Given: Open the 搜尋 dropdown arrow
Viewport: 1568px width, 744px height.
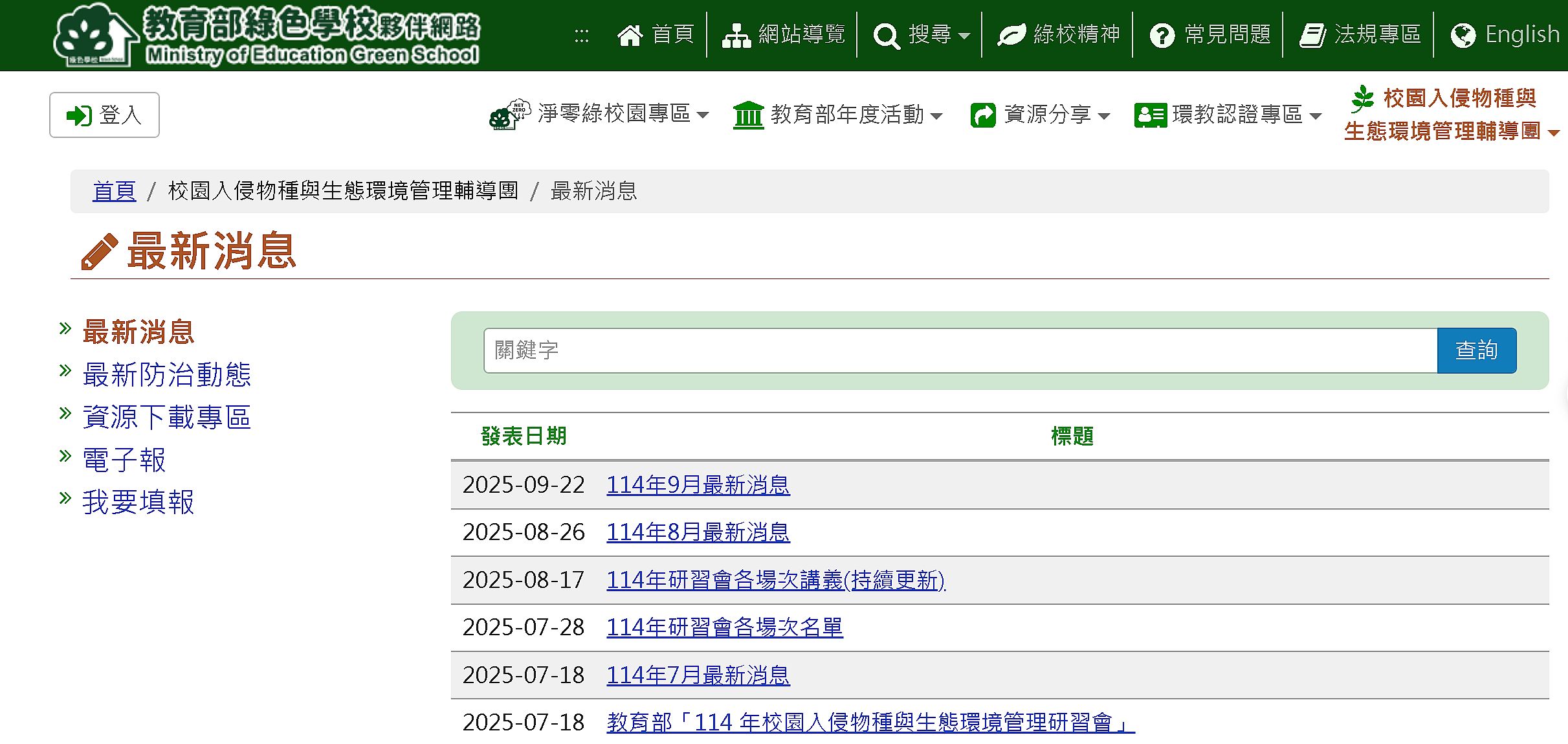Looking at the screenshot, I should [964, 36].
